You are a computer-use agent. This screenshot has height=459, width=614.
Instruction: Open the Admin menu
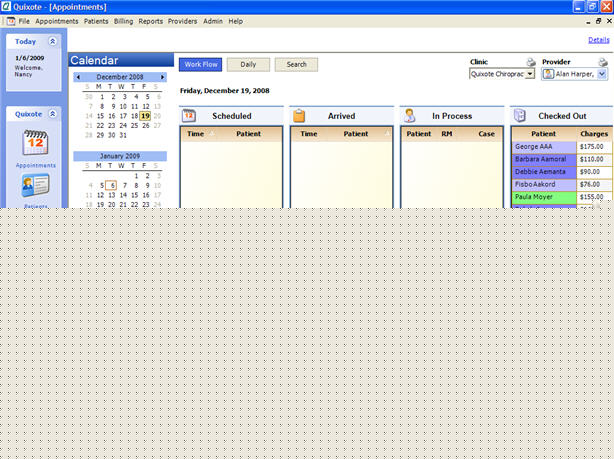point(213,21)
